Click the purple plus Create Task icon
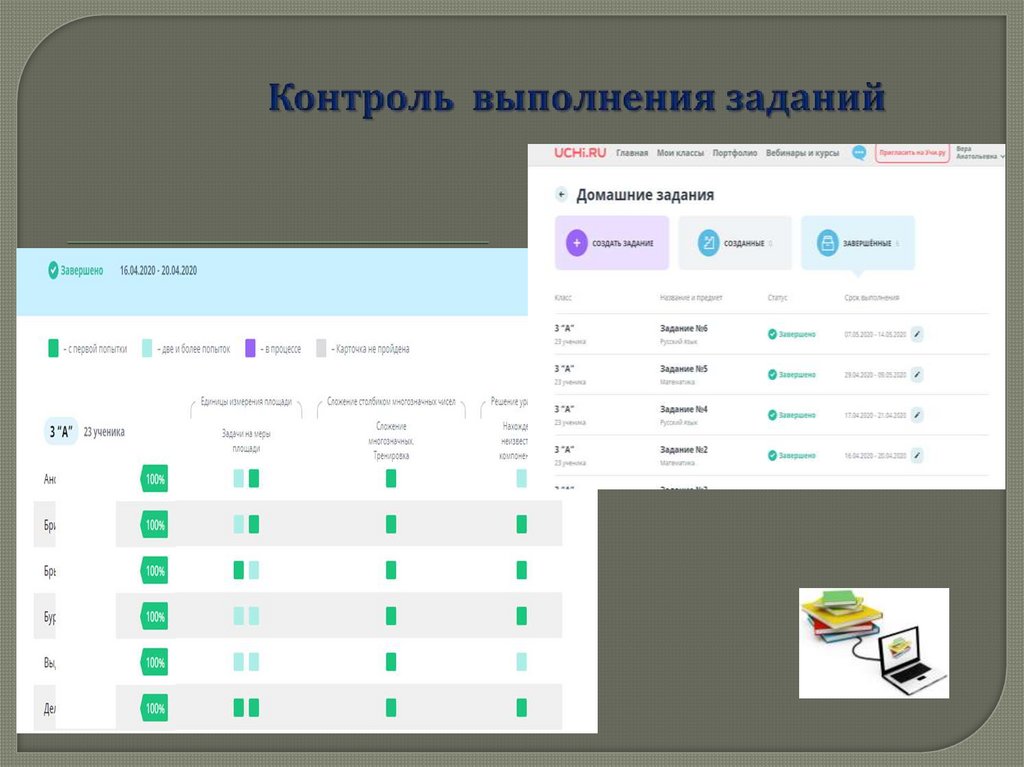 577,243
